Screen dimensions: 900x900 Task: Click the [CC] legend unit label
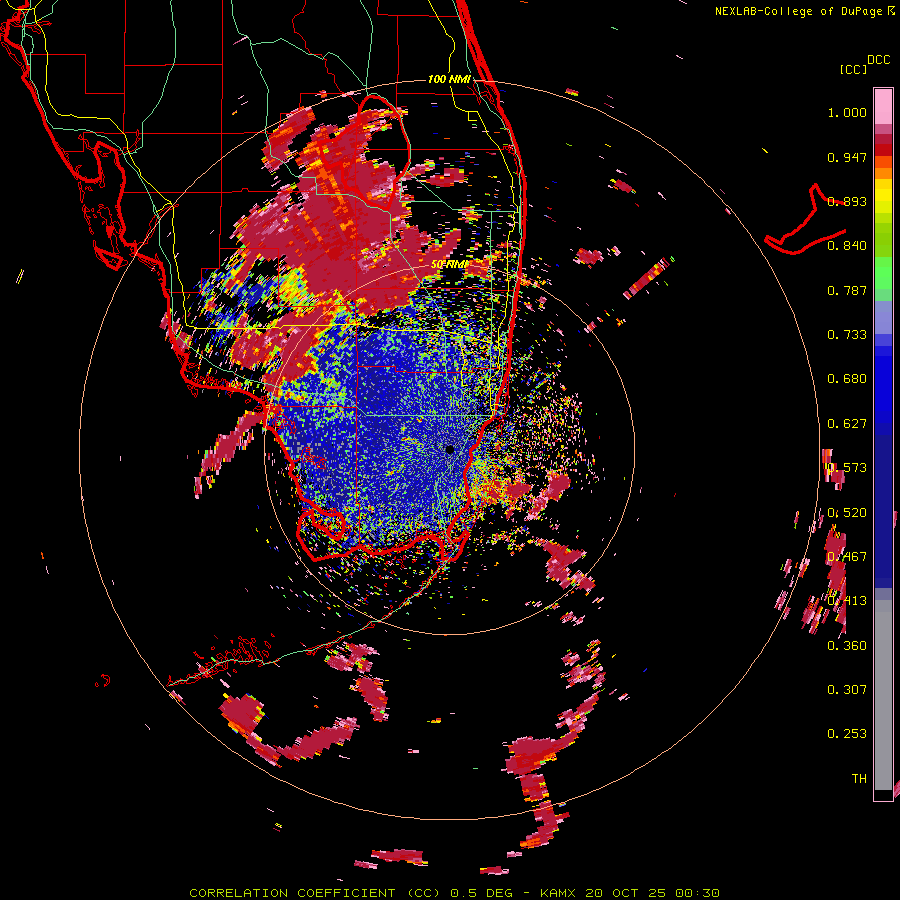(854, 69)
